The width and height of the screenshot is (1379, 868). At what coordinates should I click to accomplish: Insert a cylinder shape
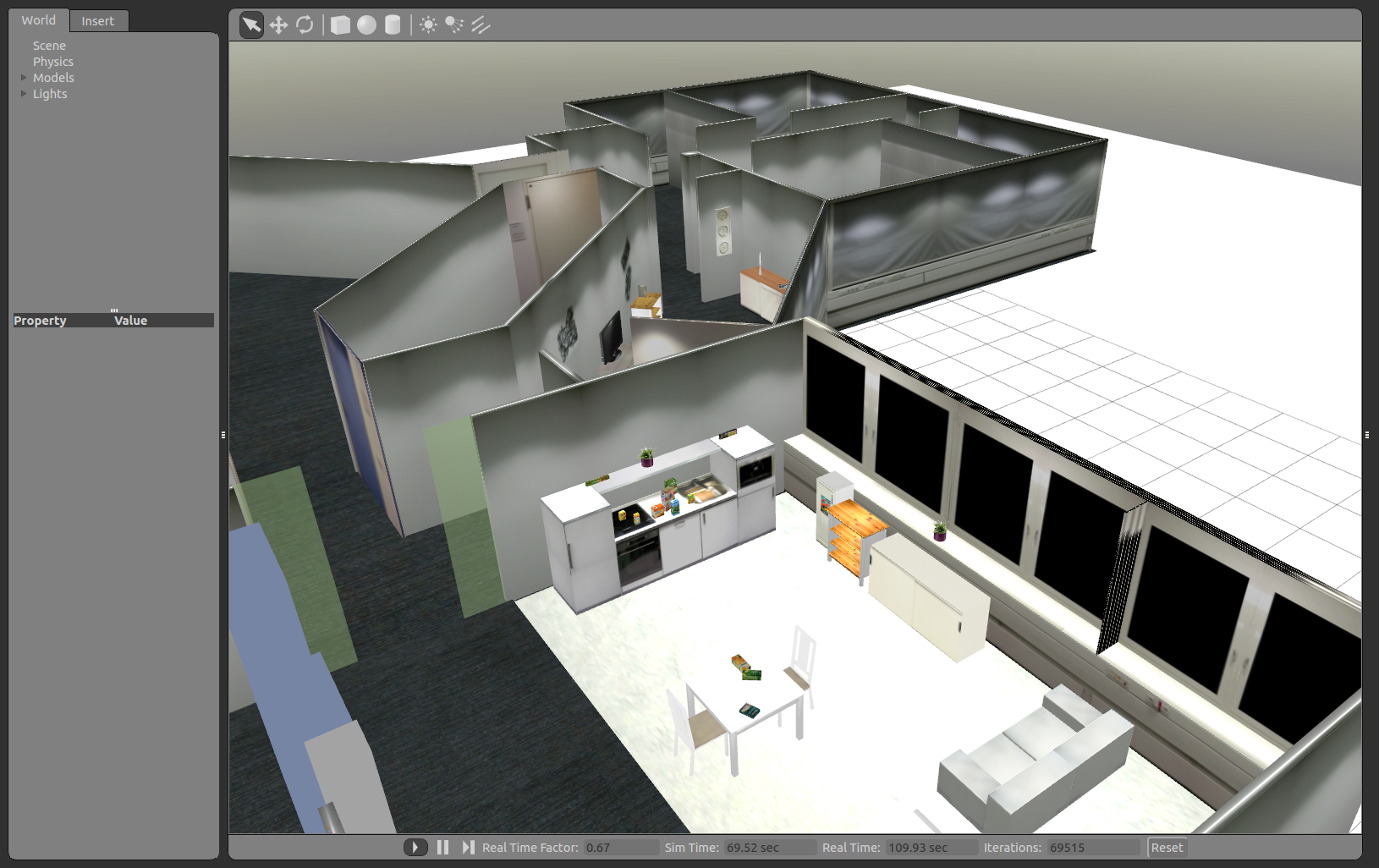pyautogui.click(x=393, y=25)
